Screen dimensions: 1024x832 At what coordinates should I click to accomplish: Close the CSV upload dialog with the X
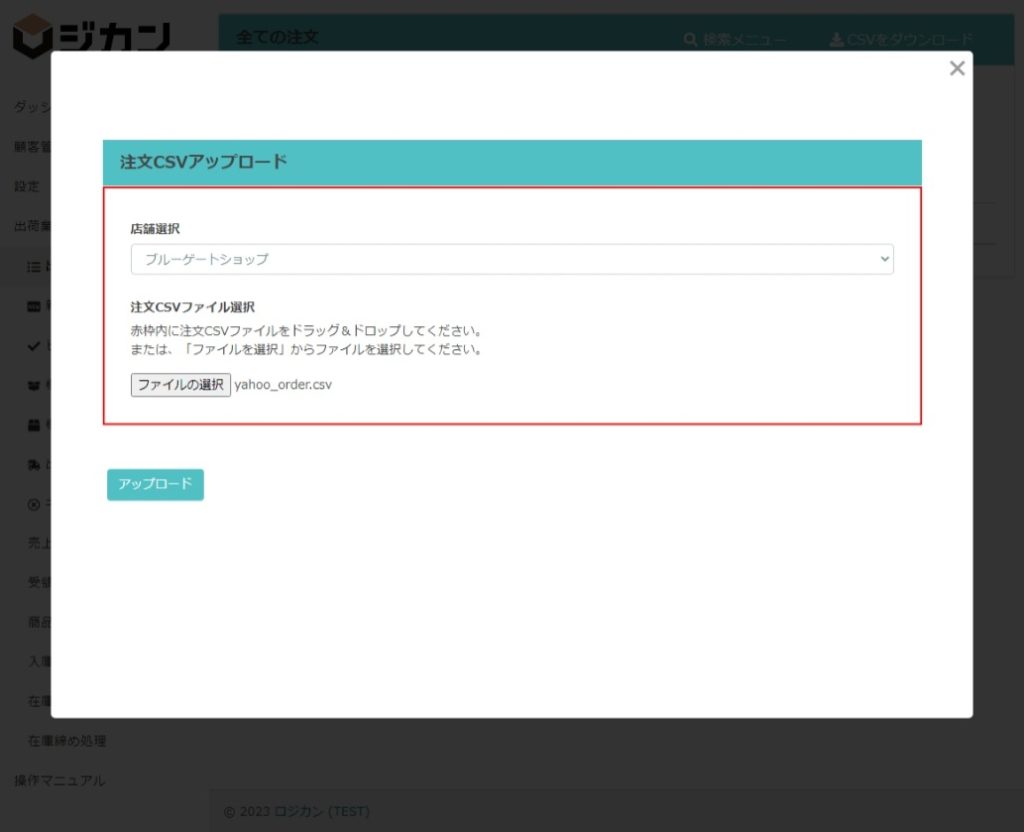point(957,68)
